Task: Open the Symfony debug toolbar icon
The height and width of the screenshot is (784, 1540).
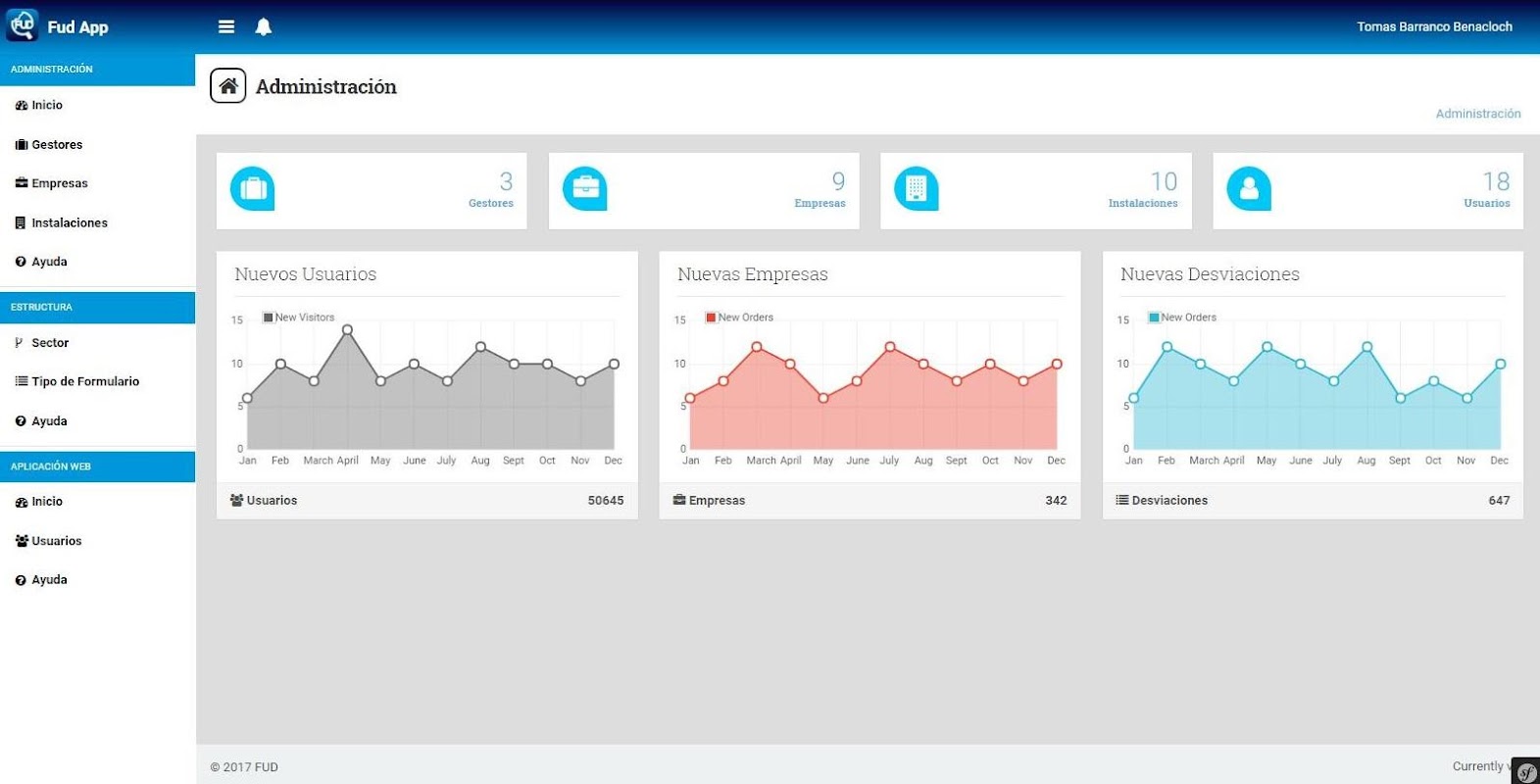Action: click(x=1525, y=771)
